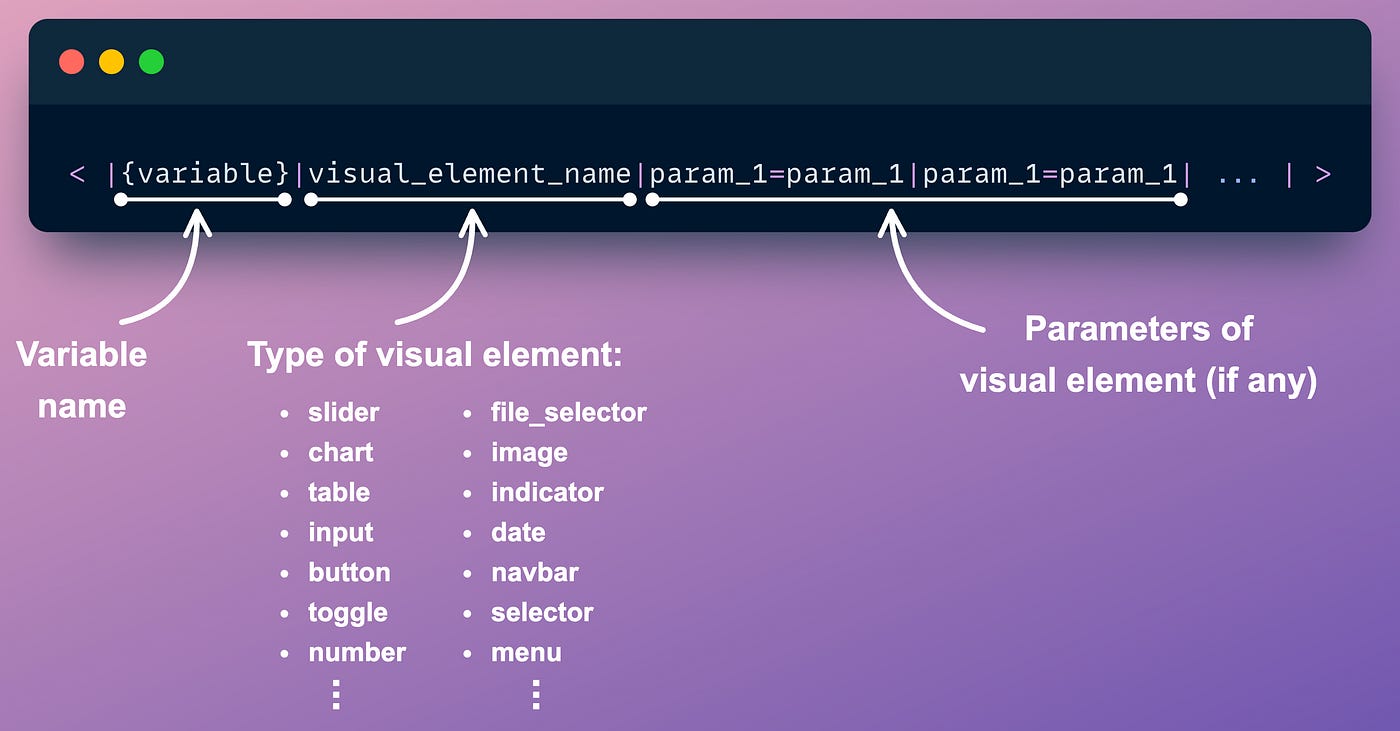Select the indicator element type
Image resolution: width=1400 pixels, height=731 pixels.
pyautogui.click(x=547, y=492)
